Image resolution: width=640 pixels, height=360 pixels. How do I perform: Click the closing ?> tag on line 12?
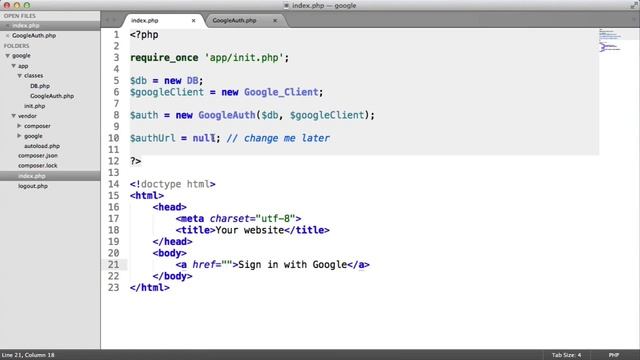(x=136, y=162)
